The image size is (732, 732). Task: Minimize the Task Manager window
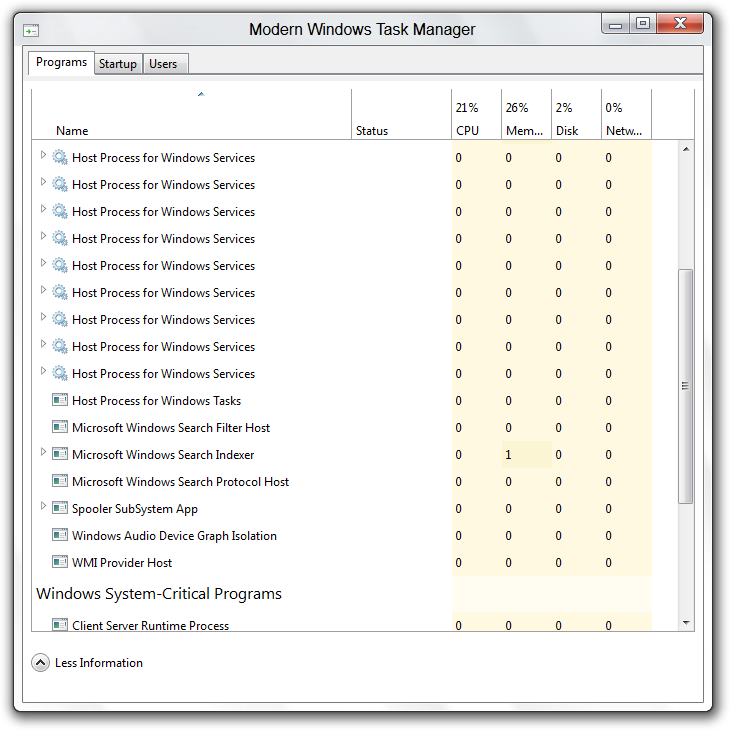(x=615, y=24)
